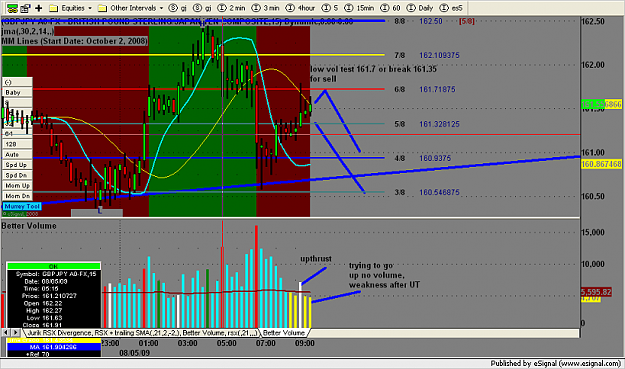The height and width of the screenshot is (369, 625).
Task: Click the 8/8 162.50 Murrey level label
Action: (418, 21)
